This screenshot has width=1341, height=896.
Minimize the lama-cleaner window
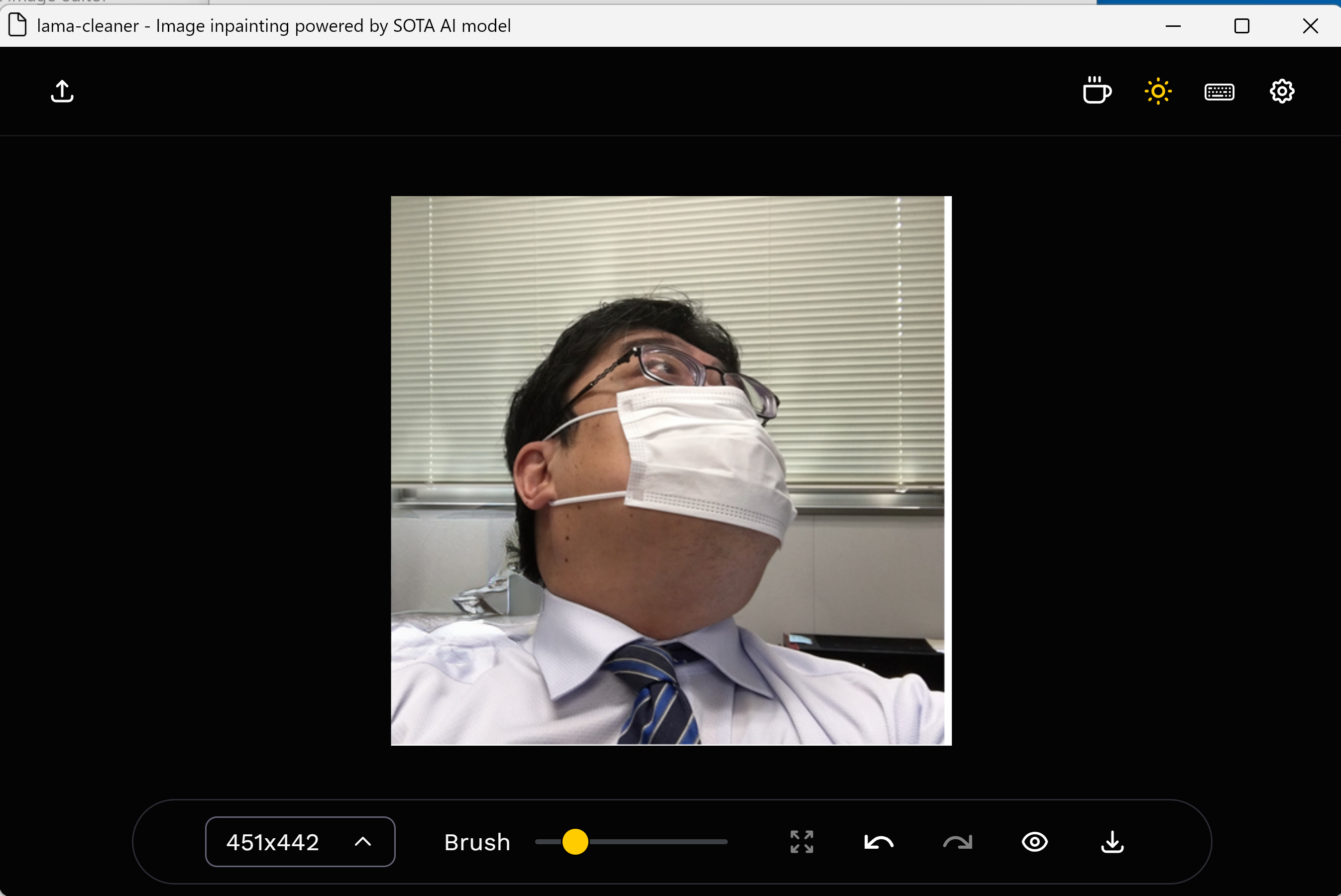coord(1172,26)
